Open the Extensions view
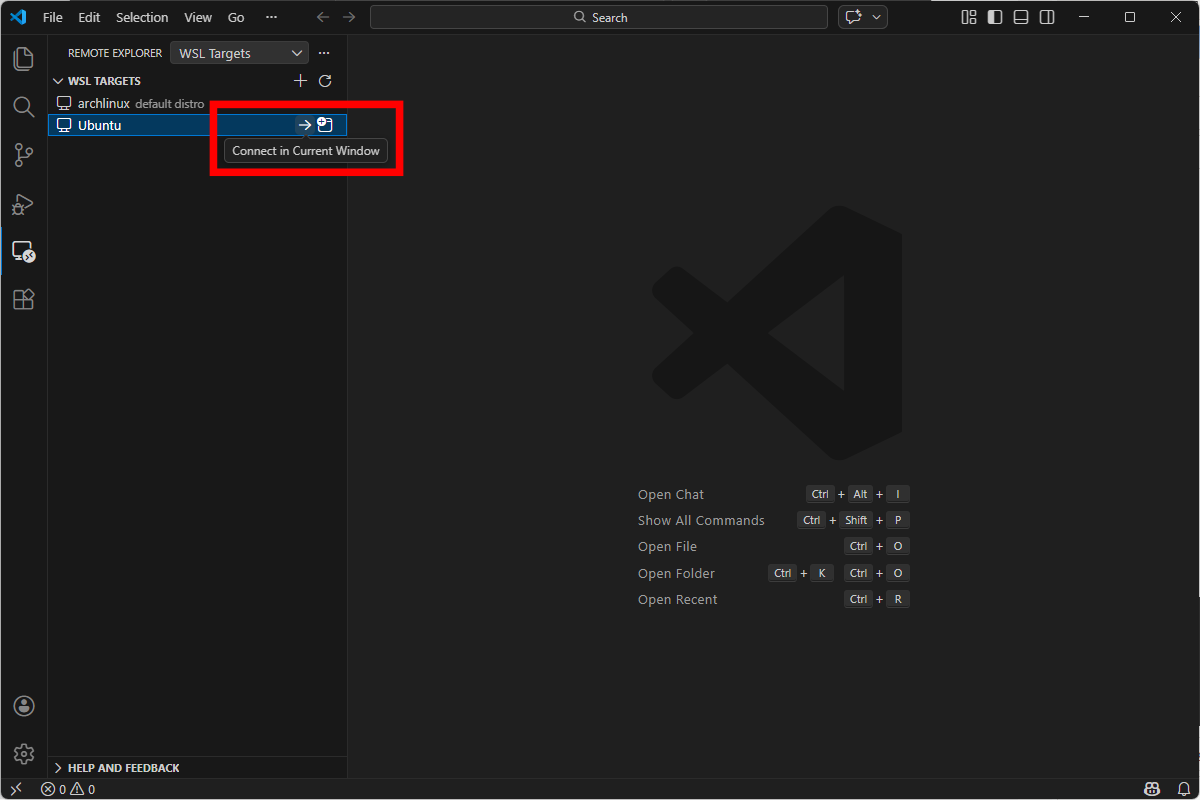Image resolution: width=1200 pixels, height=800 pixels. (23, 299)
